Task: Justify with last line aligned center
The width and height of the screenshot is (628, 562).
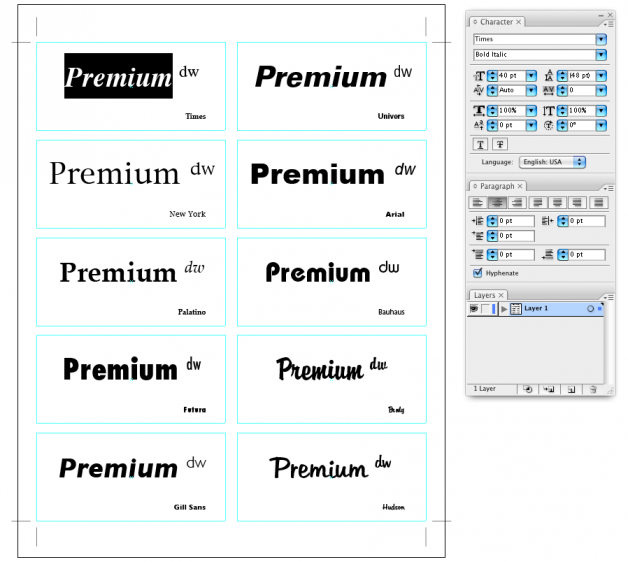Action: tap(558, 202)
